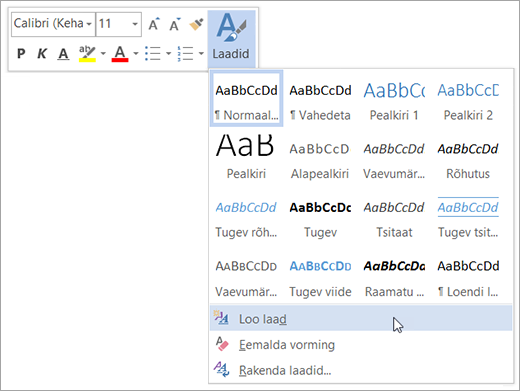
Task: Apply red font color
Action: [120, 53]
